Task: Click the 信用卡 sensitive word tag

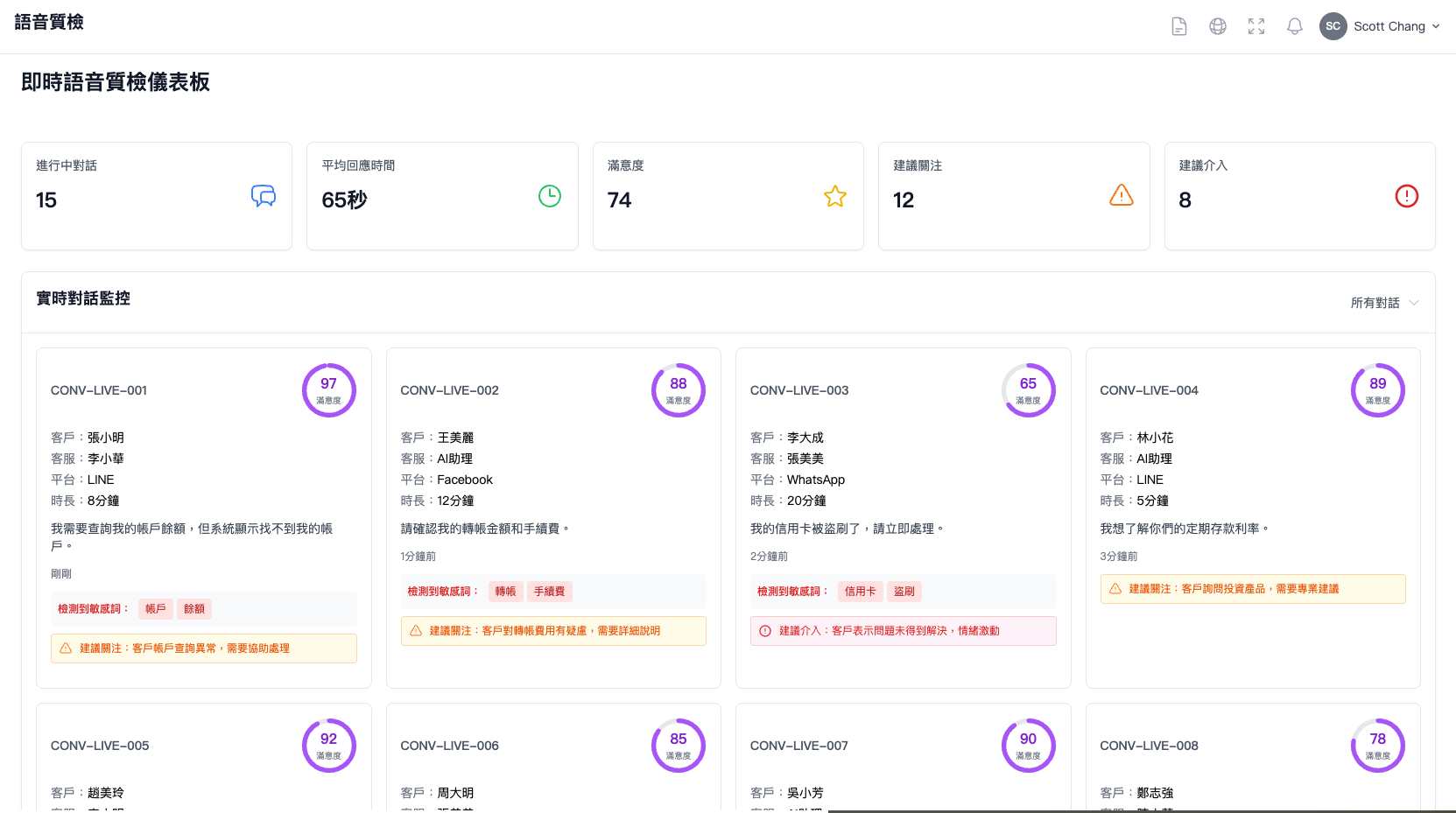Action: click(860, 592)
